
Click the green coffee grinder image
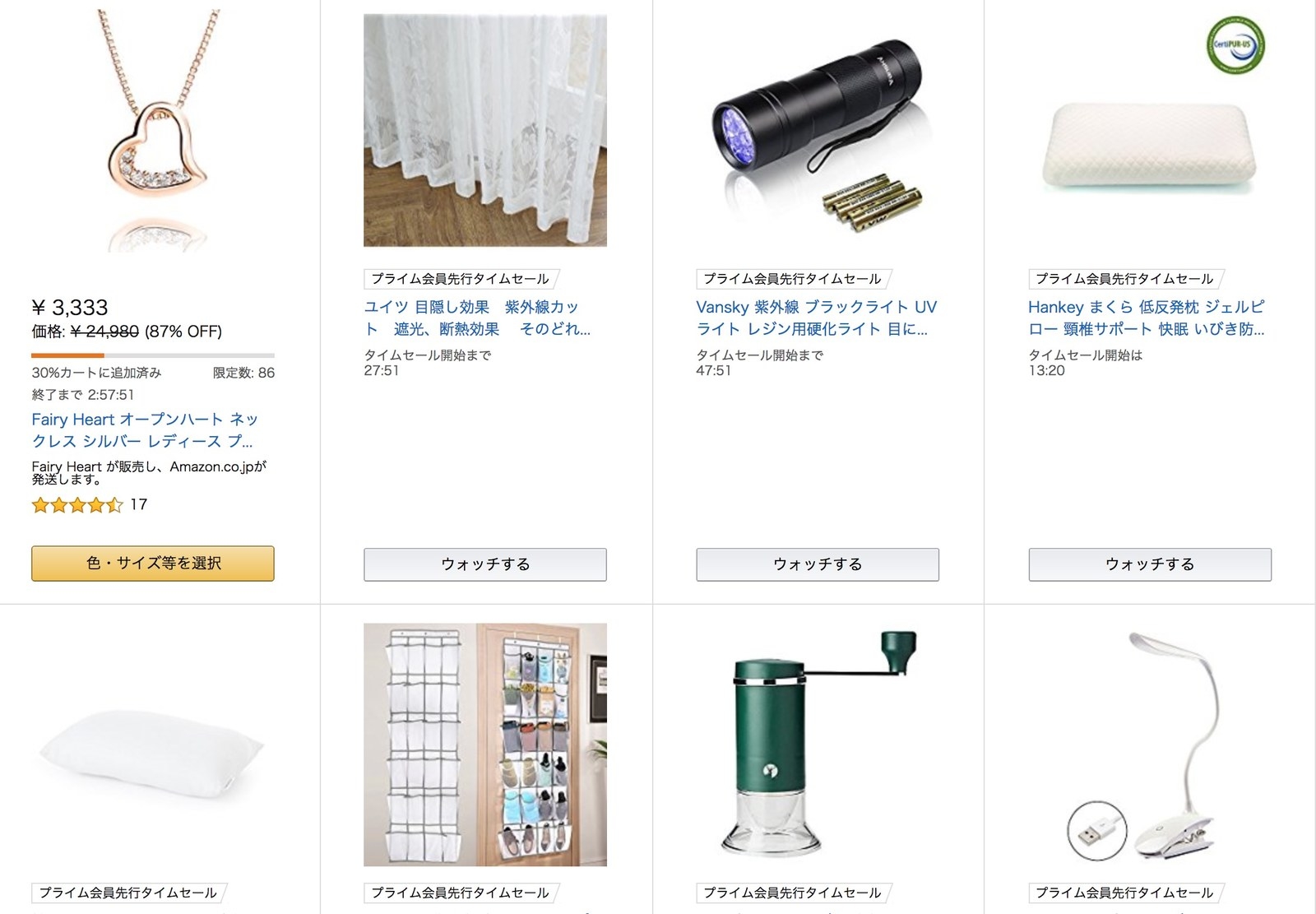pos(818,743)
